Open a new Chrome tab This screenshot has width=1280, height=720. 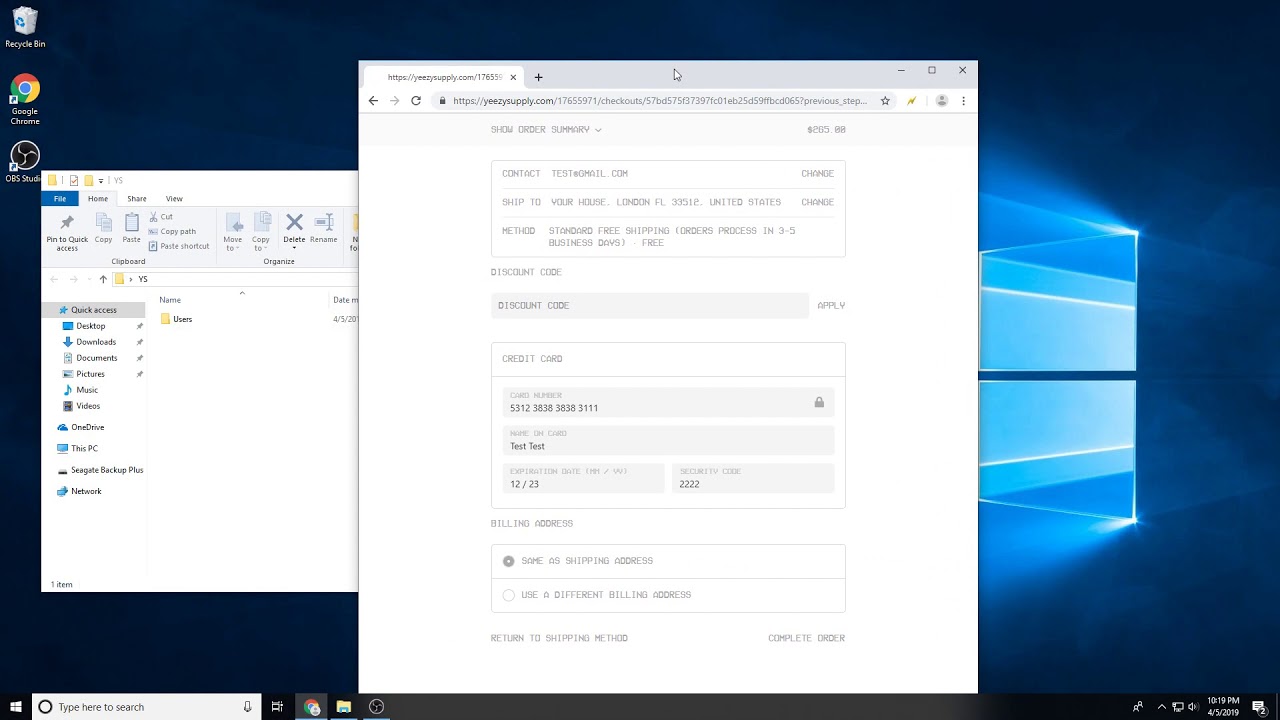pos(538,77)
